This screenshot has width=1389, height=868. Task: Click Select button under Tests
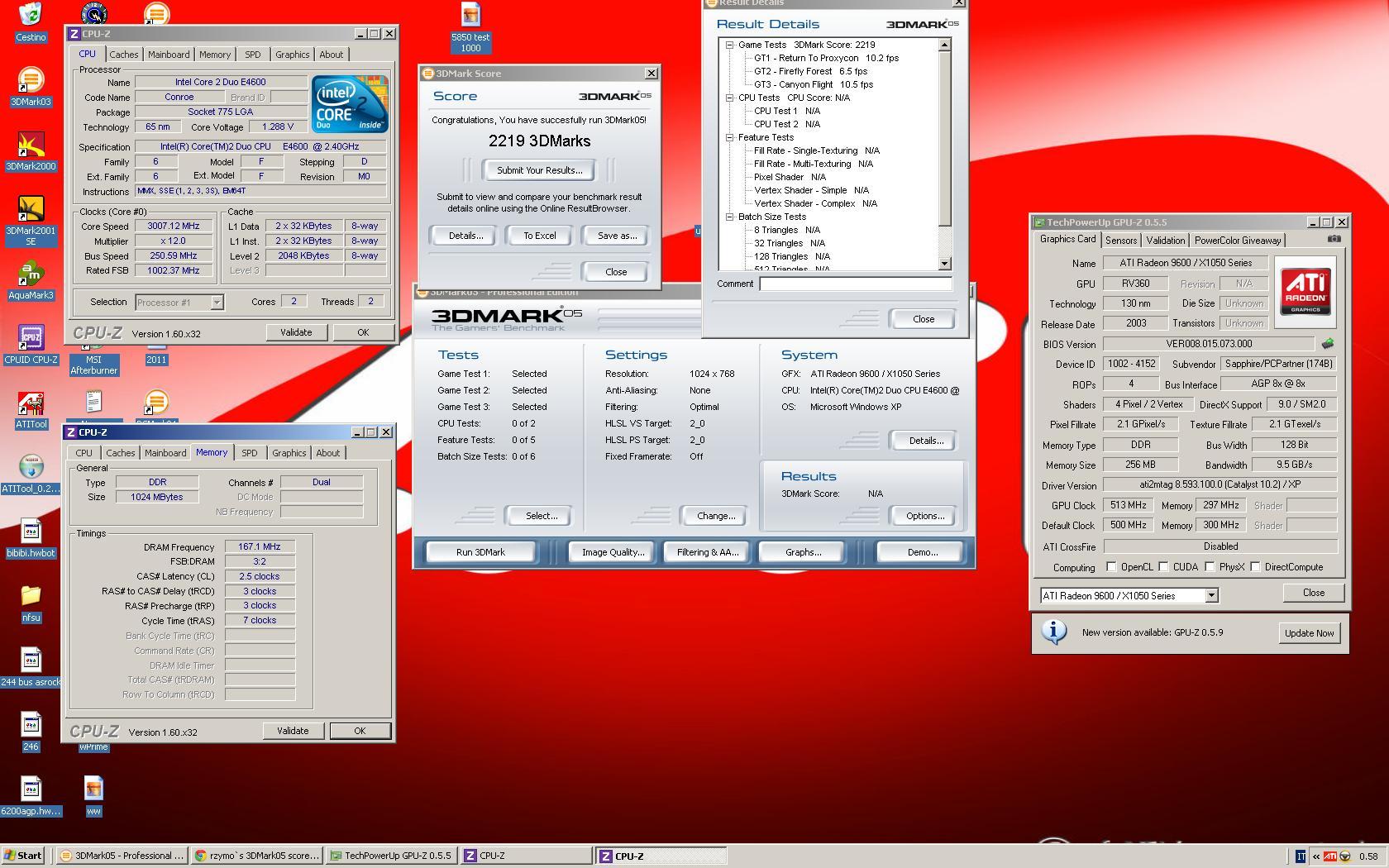point(541,516)
